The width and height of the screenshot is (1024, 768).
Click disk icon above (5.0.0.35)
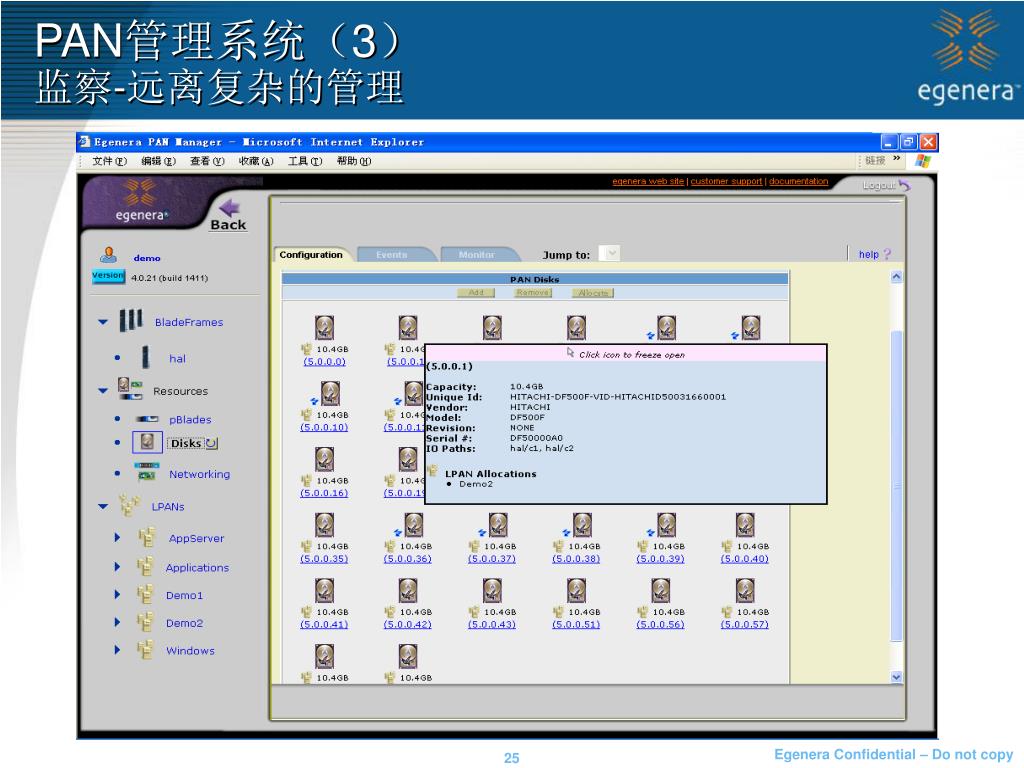point(325,525)
